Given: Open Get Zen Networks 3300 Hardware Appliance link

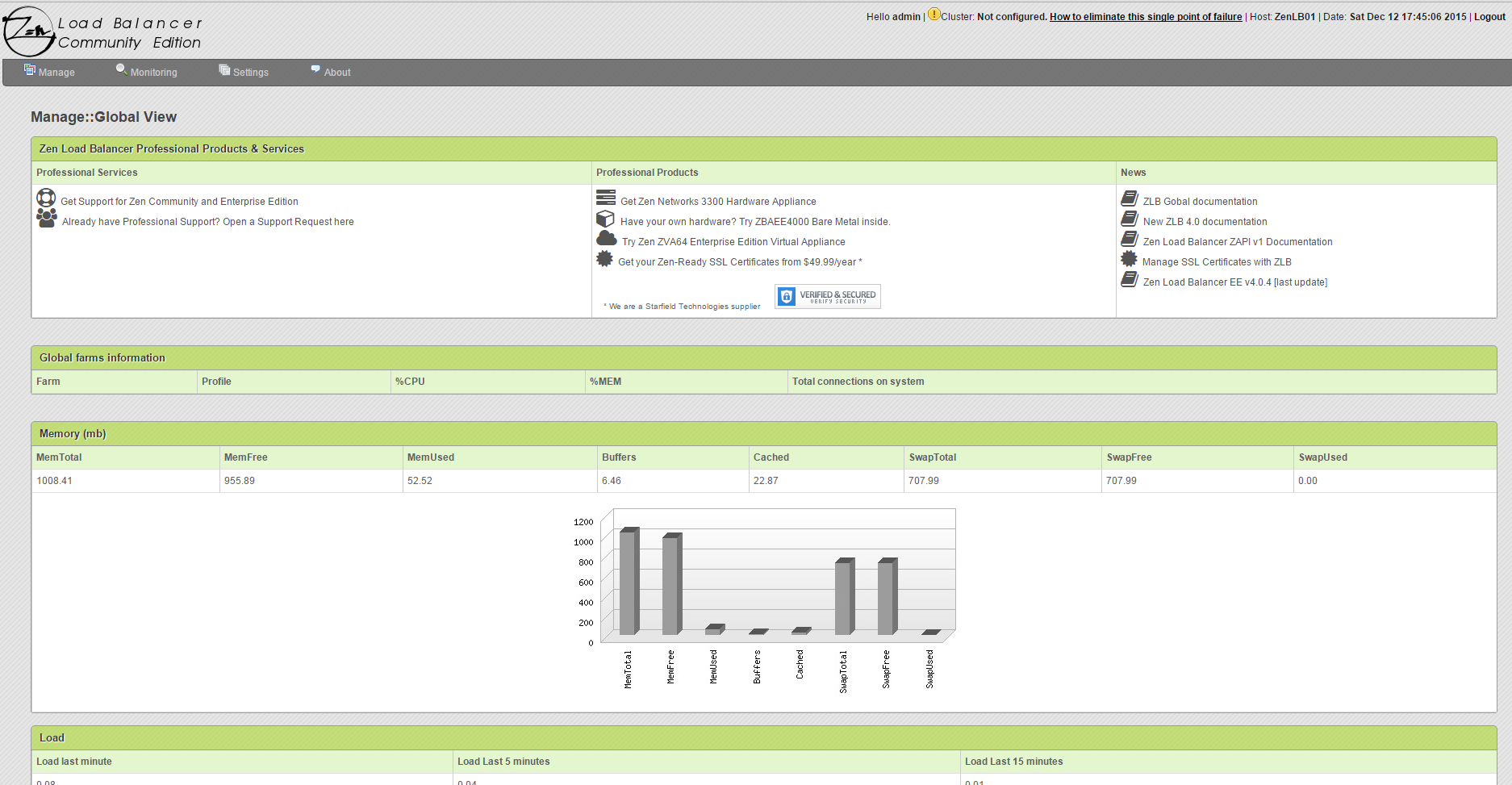Looking at the screenshot, I should click(x=718, y=202).
